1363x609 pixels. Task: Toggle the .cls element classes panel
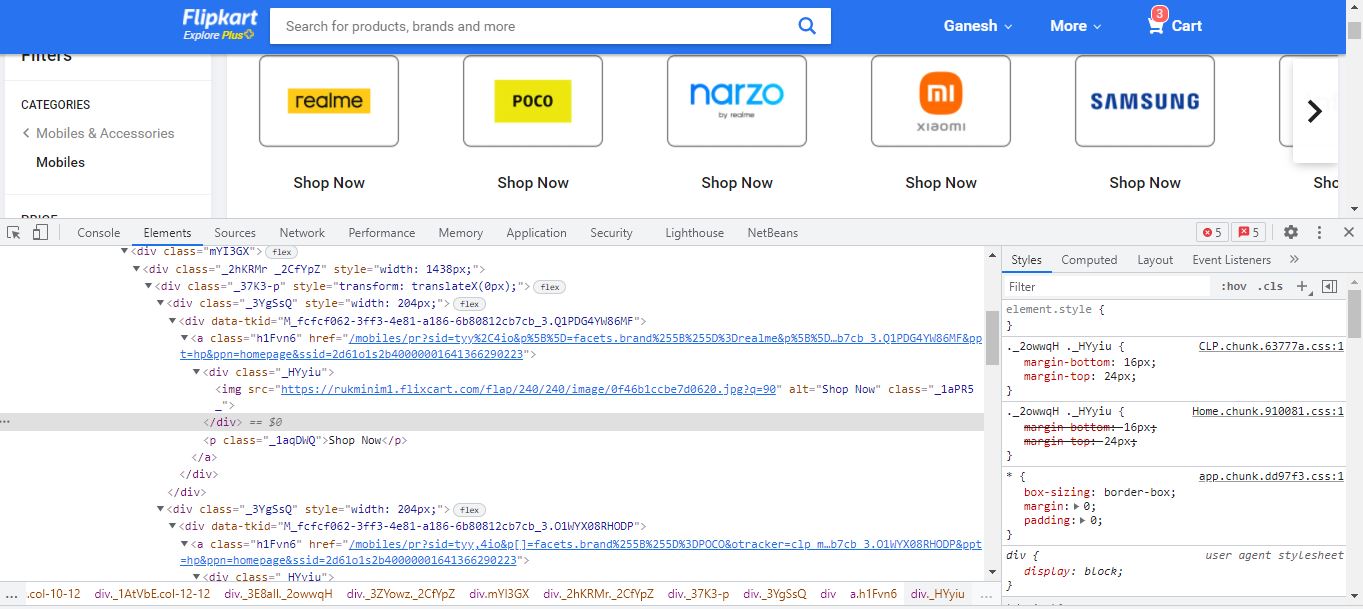(1270, 286)
